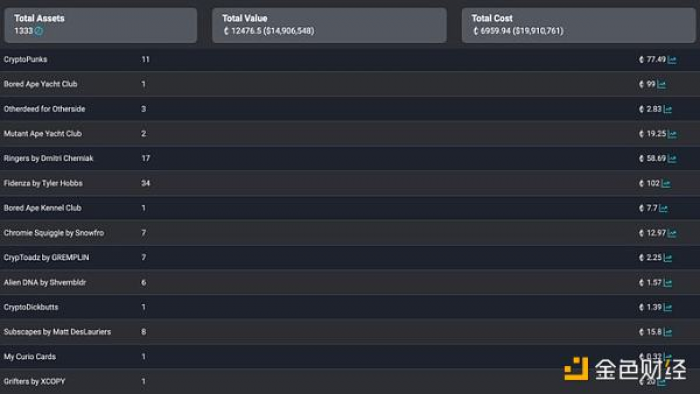The width and height of the screenshot is (700, 394).
Task: Click the Total Value summary card
Action: [x=329, y=25]
